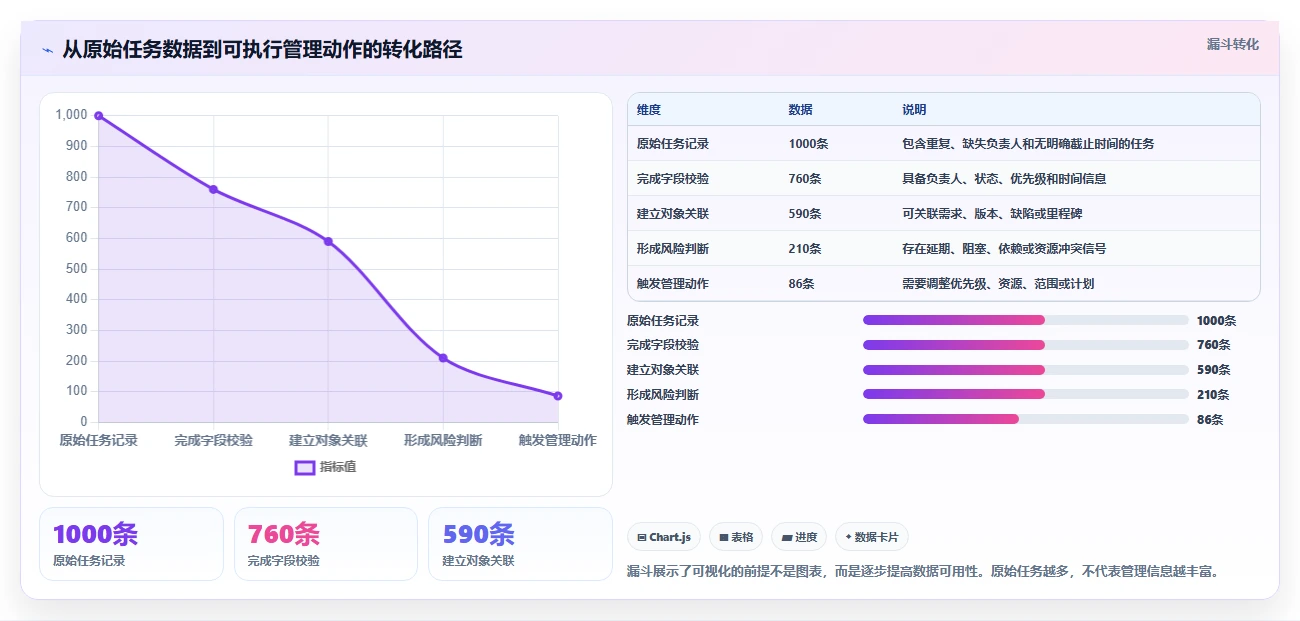The width and height of the screenshot is (1300, 621).
Task: Click the 建立对象关联 progress bar
Action: [1025, 370]
